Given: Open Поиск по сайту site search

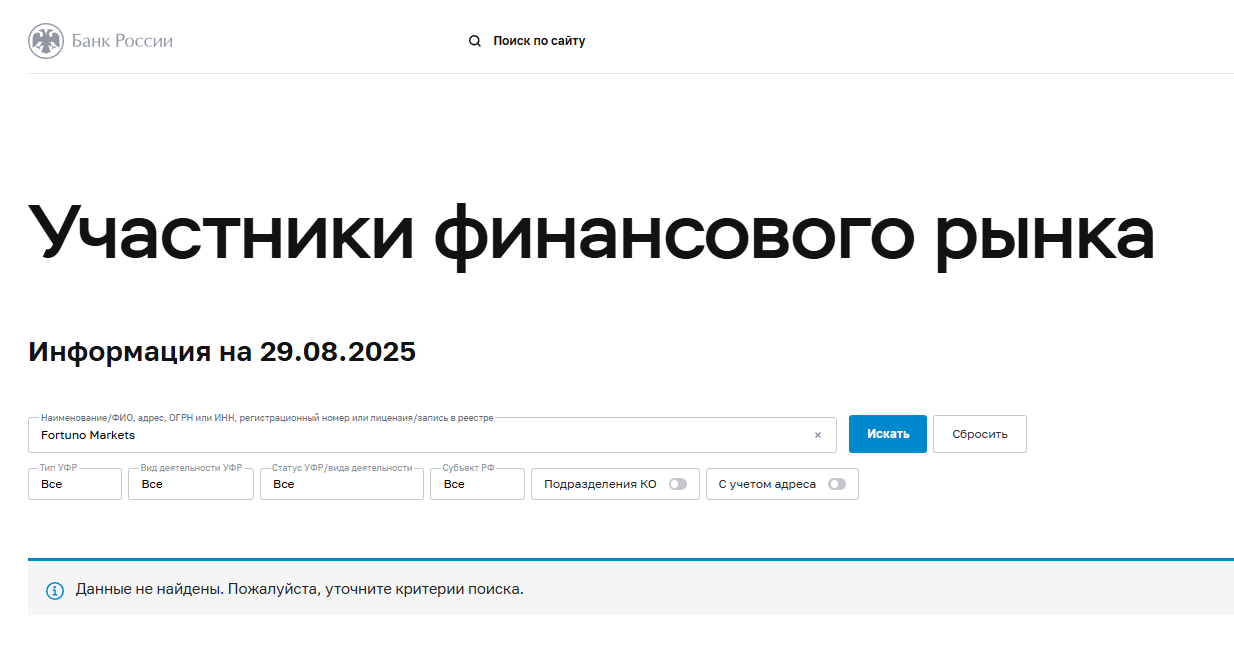Looking at the screenshot, I should 539,41.
